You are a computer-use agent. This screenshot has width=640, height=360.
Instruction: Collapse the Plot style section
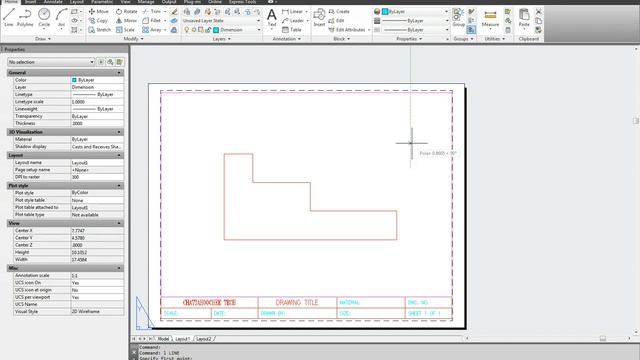119,186
